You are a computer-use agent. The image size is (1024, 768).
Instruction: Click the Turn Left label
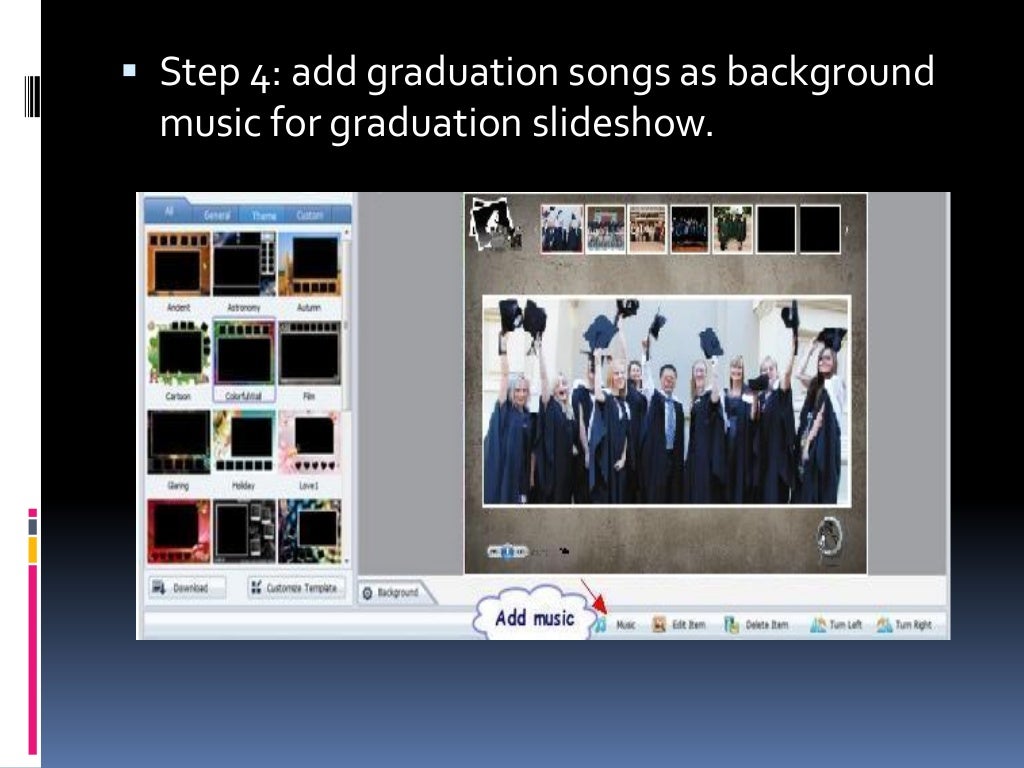click(x=846, y=625)
